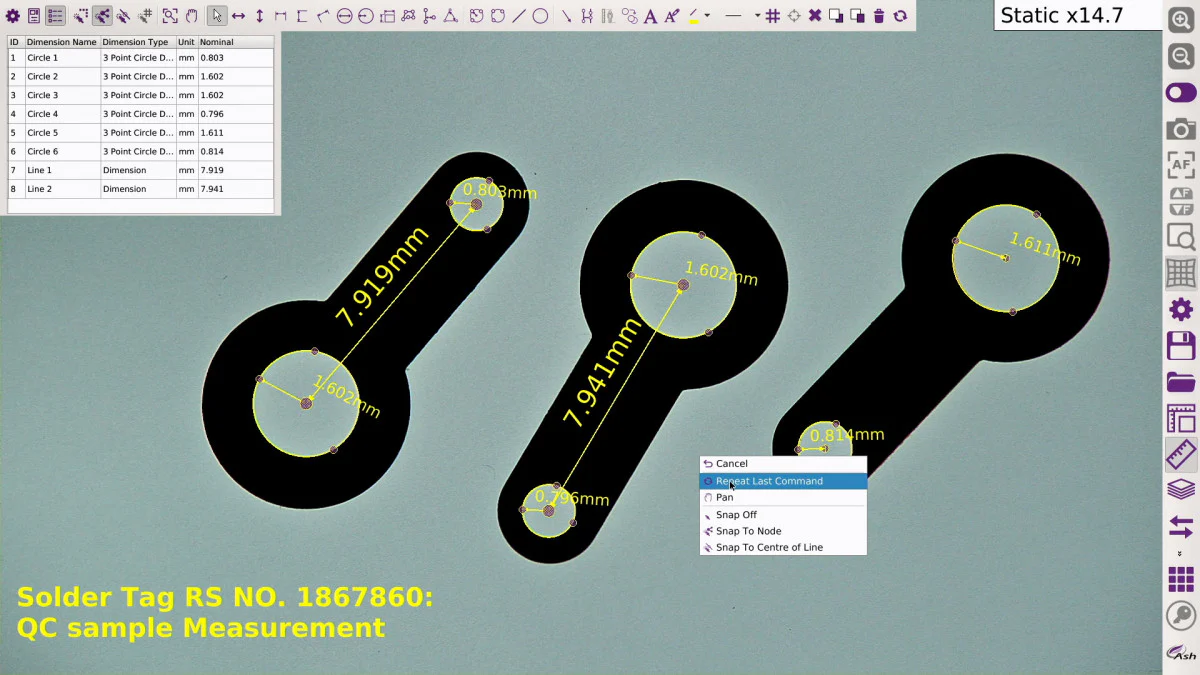
Task: Select the Line 2 table row
Action: (x=141, y=189)
